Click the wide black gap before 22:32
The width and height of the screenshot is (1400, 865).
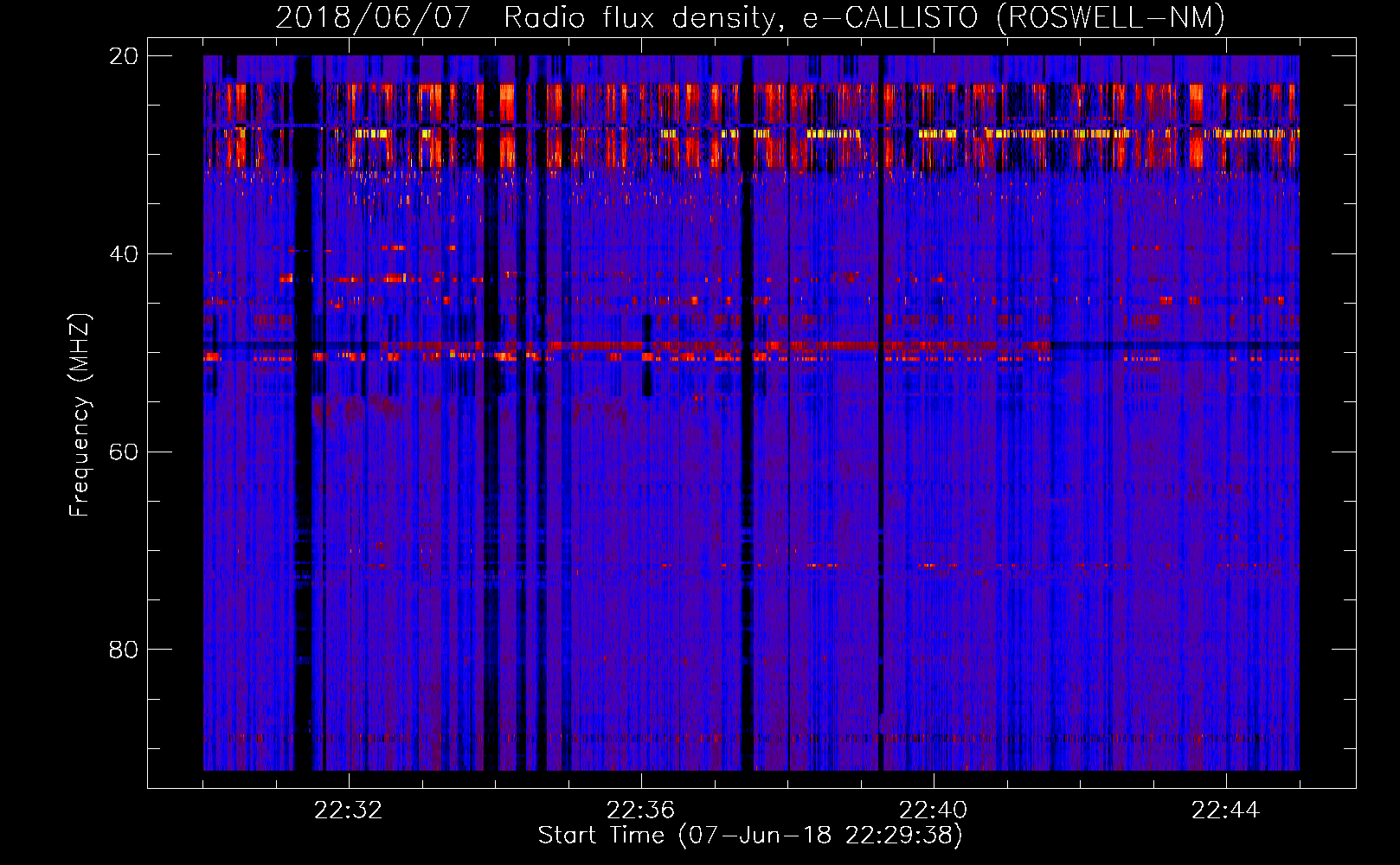pyautogui.click(x=303, y=432)
